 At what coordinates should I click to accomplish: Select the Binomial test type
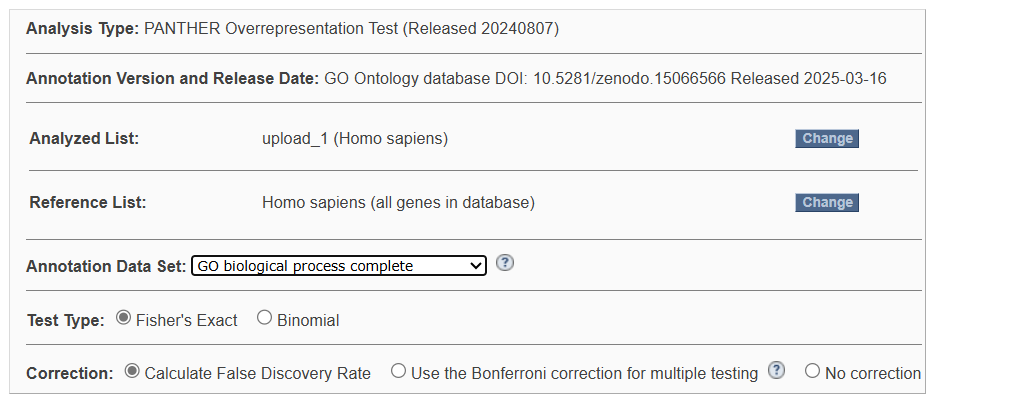pyautogui.click(x=264, y=317)
